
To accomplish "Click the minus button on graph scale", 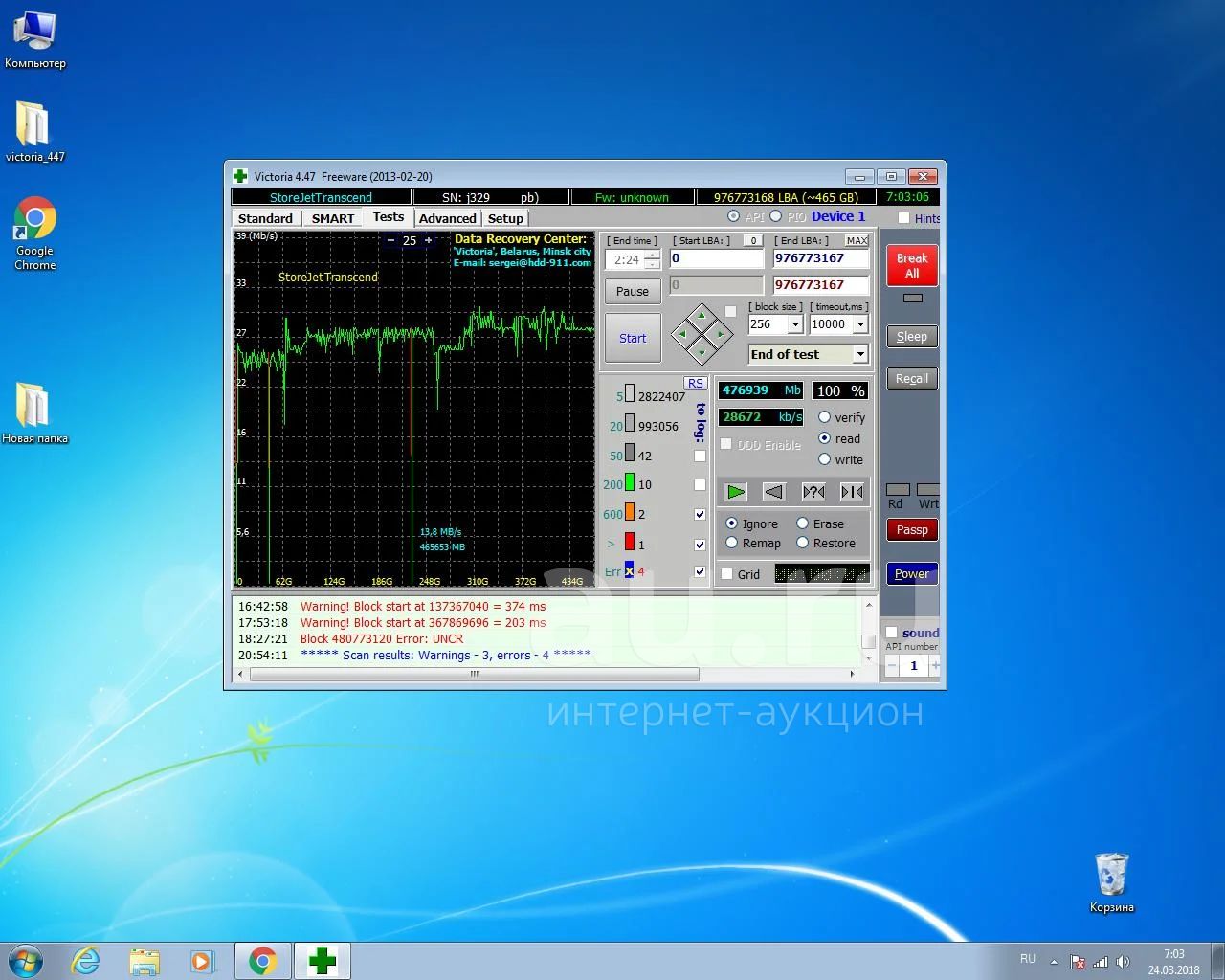I will (390, 240).
